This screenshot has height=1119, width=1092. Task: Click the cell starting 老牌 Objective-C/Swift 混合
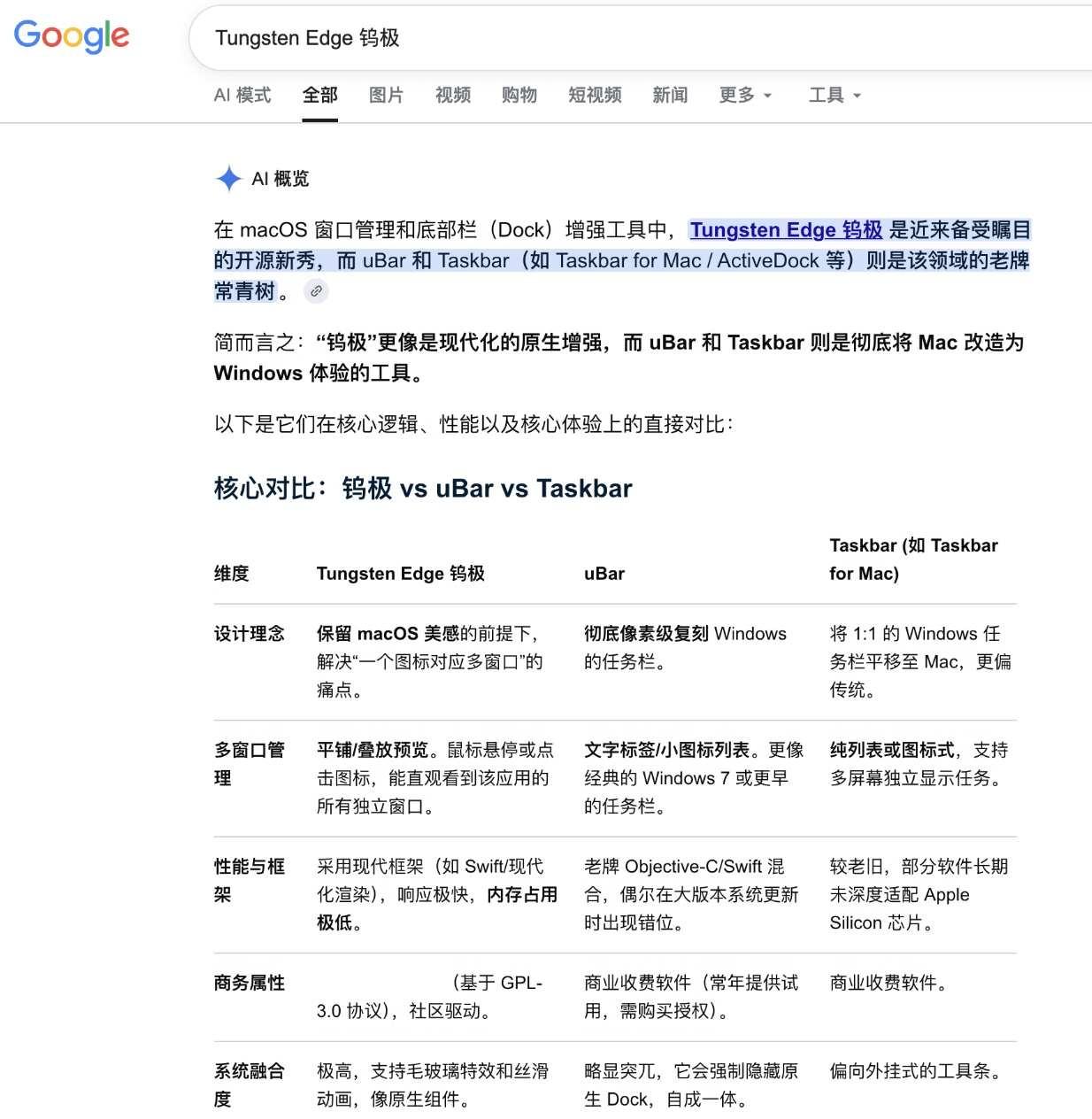click(x=692, y=894)
